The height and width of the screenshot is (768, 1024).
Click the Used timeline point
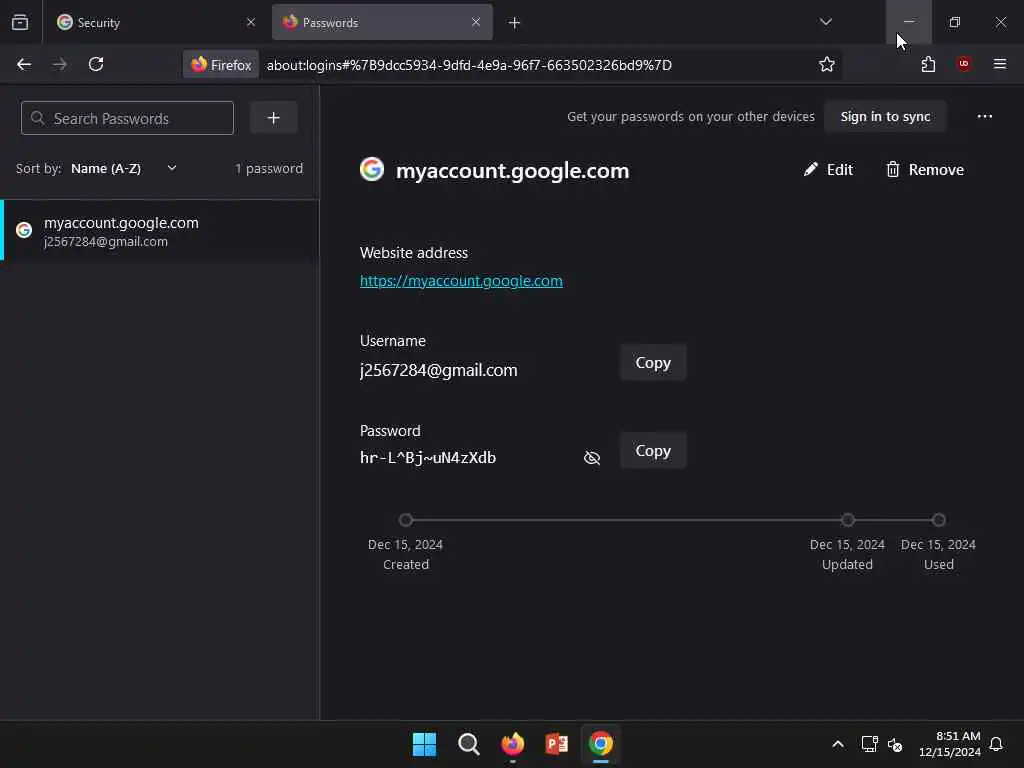pyautogui.click(x=938, y=520)
